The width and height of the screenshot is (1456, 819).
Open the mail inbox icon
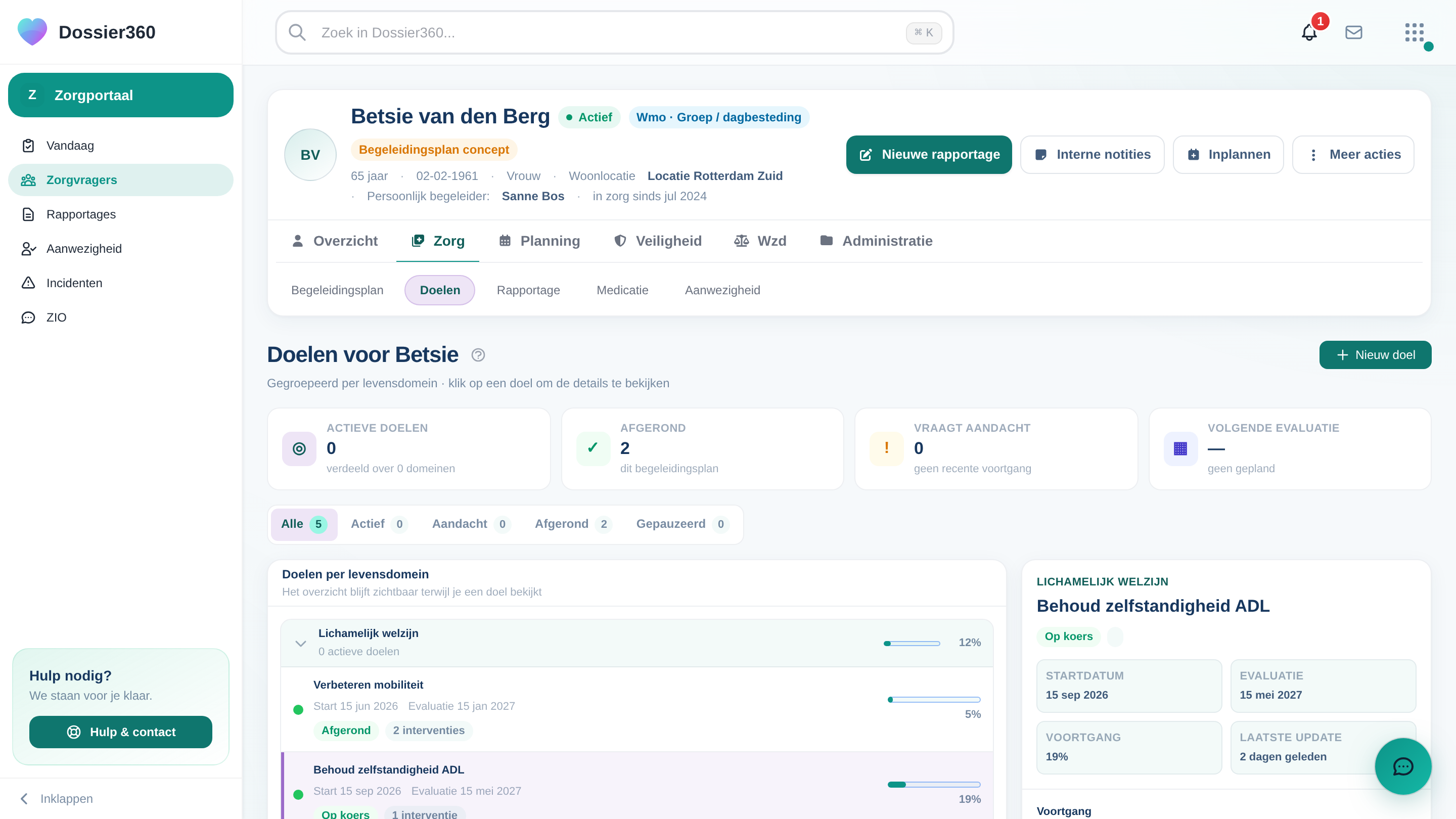[1354, 32]
